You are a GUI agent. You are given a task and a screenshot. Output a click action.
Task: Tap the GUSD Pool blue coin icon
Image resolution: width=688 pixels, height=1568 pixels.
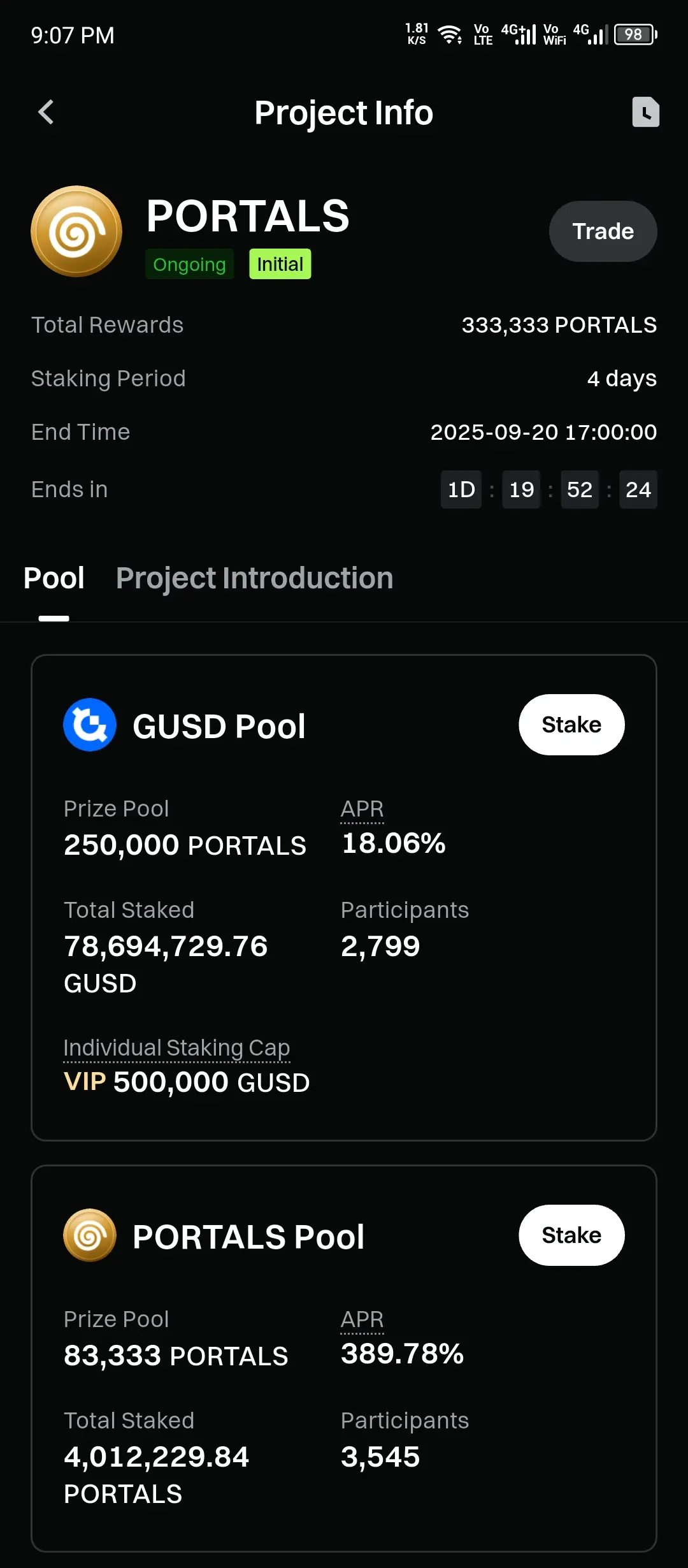[90, 725]
